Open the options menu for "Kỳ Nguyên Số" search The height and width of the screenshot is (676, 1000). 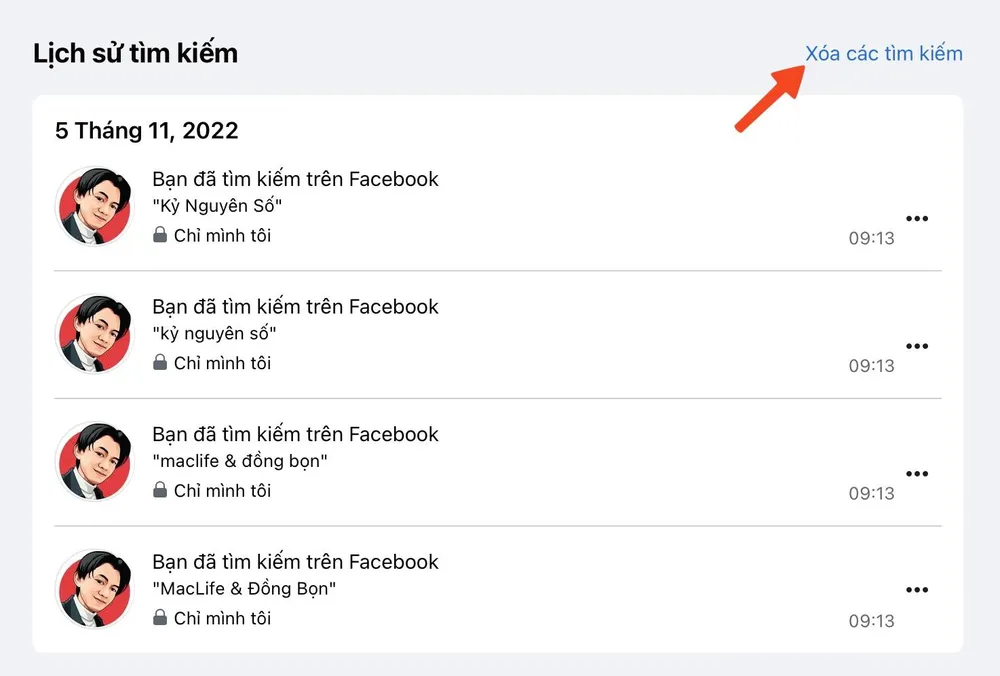[x=917, y=218]
